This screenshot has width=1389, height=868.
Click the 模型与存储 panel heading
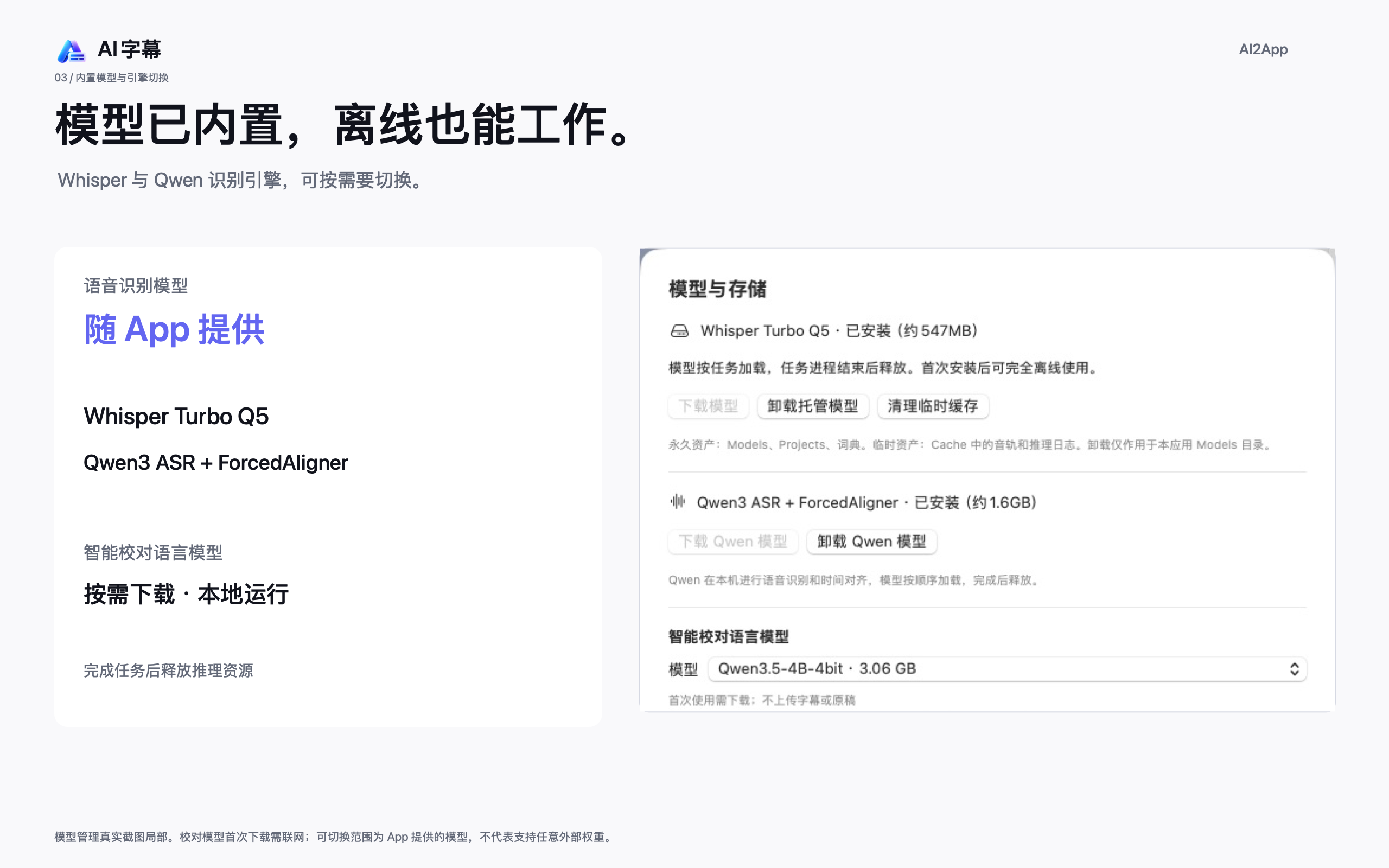tap(717, 289)
